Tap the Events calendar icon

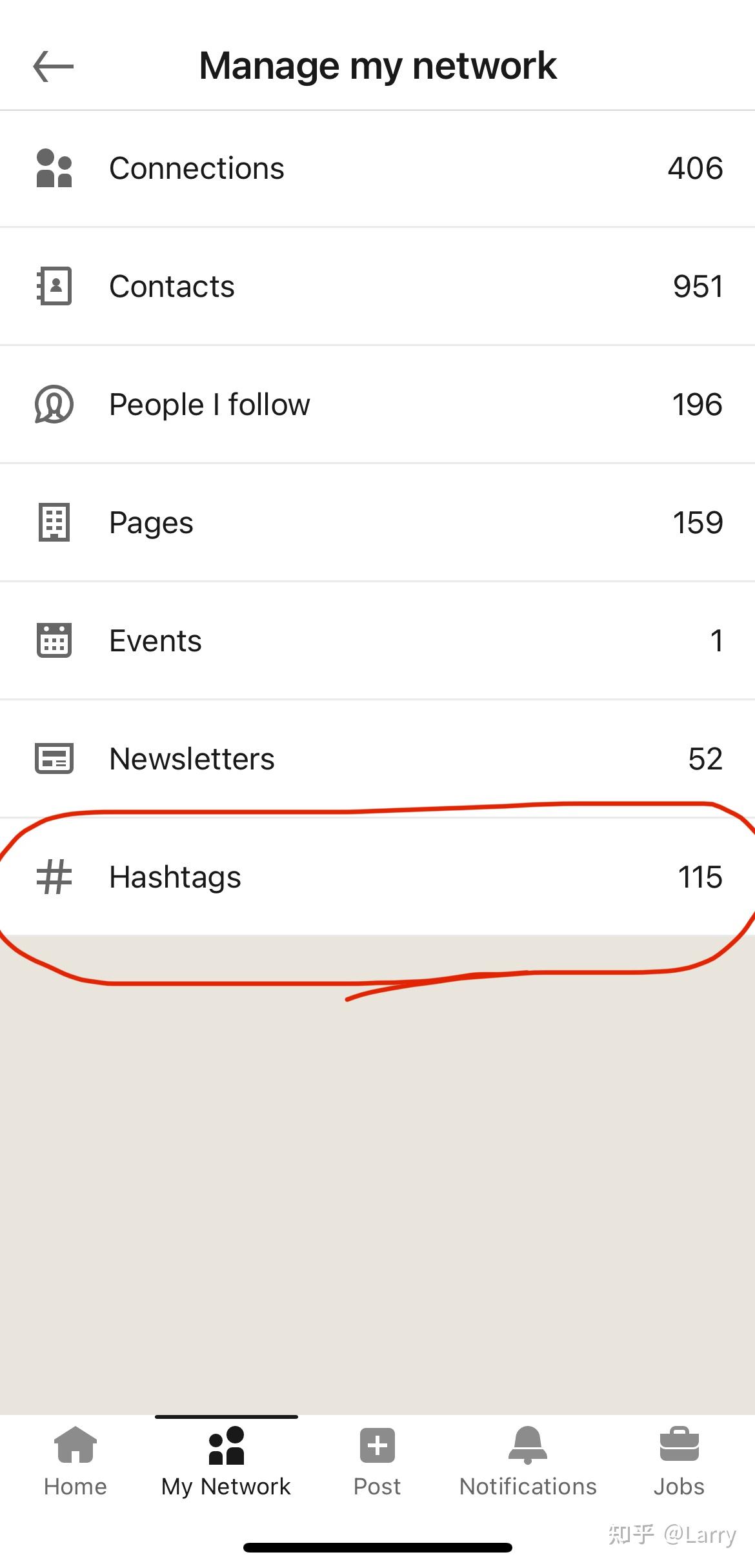[54, 640]
